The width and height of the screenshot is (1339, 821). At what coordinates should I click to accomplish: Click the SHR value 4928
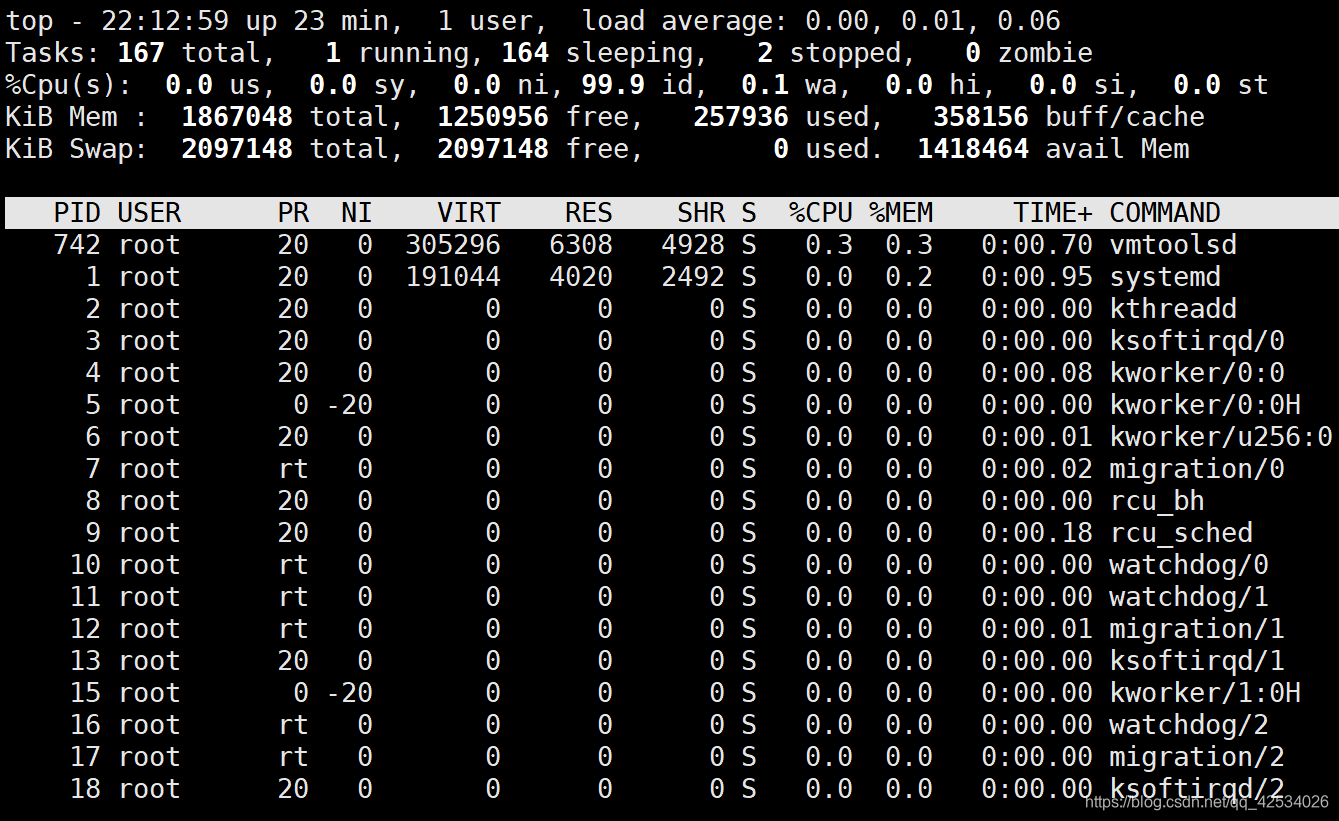click(693, 245)
